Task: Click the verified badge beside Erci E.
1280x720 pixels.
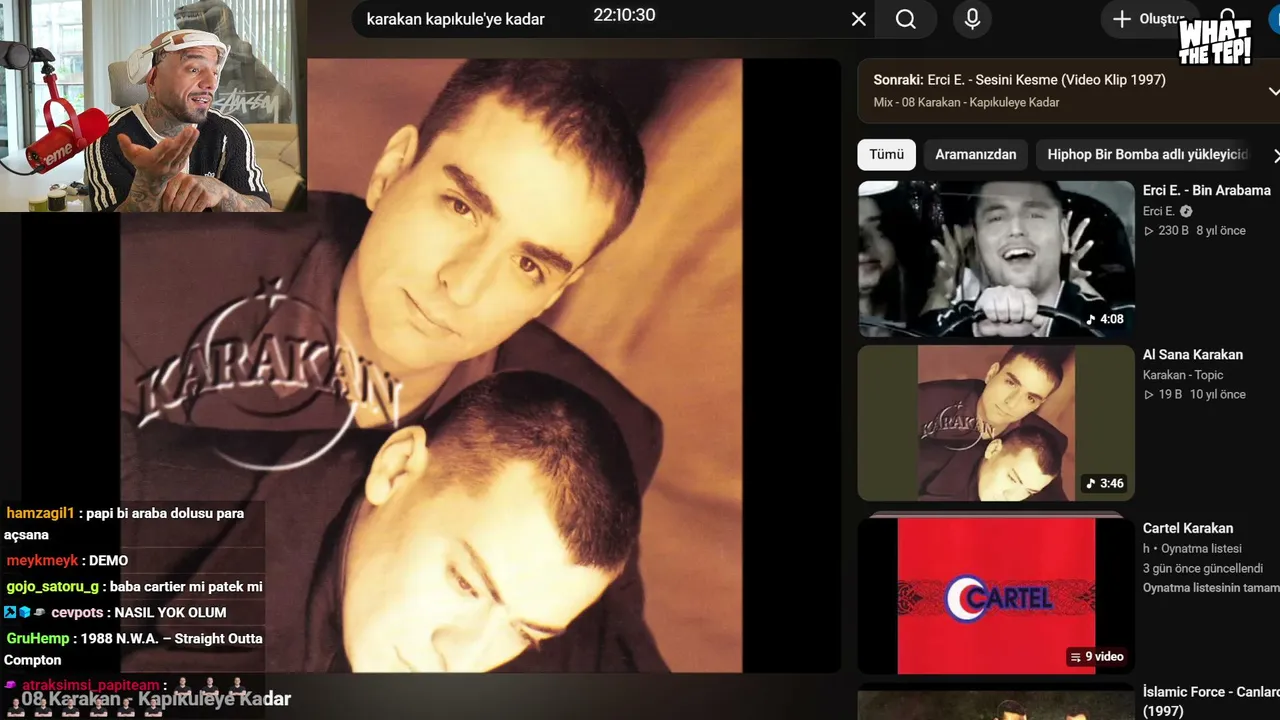Action: tap(1186, 211)
